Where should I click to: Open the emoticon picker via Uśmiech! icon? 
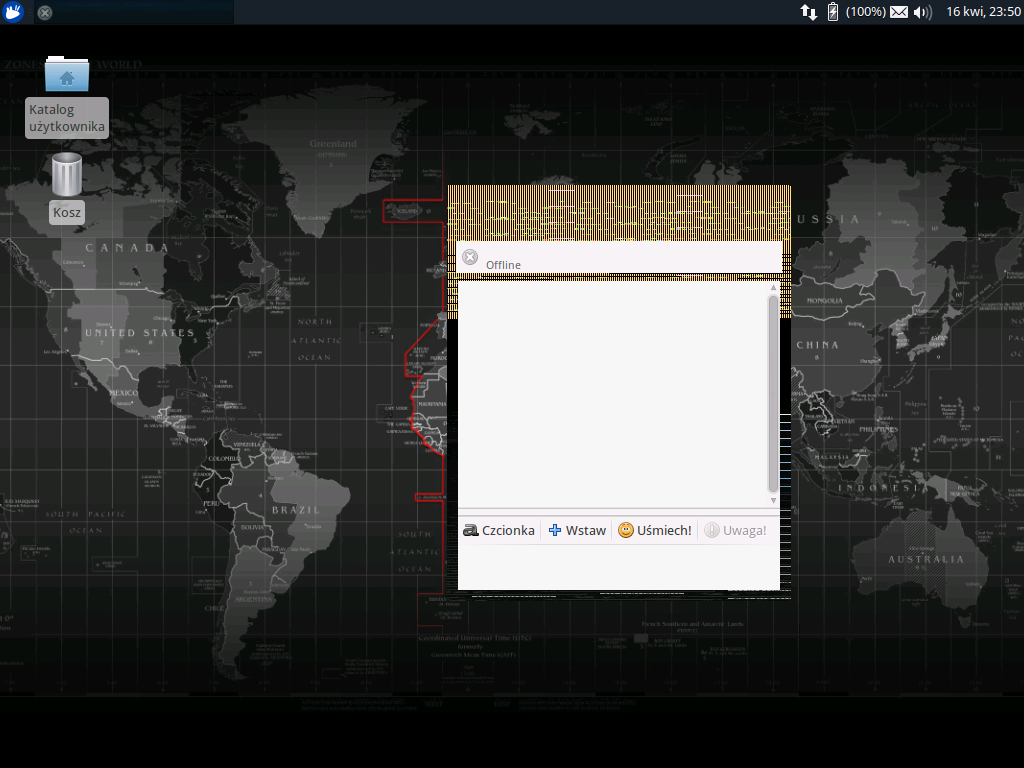[625, 530]
